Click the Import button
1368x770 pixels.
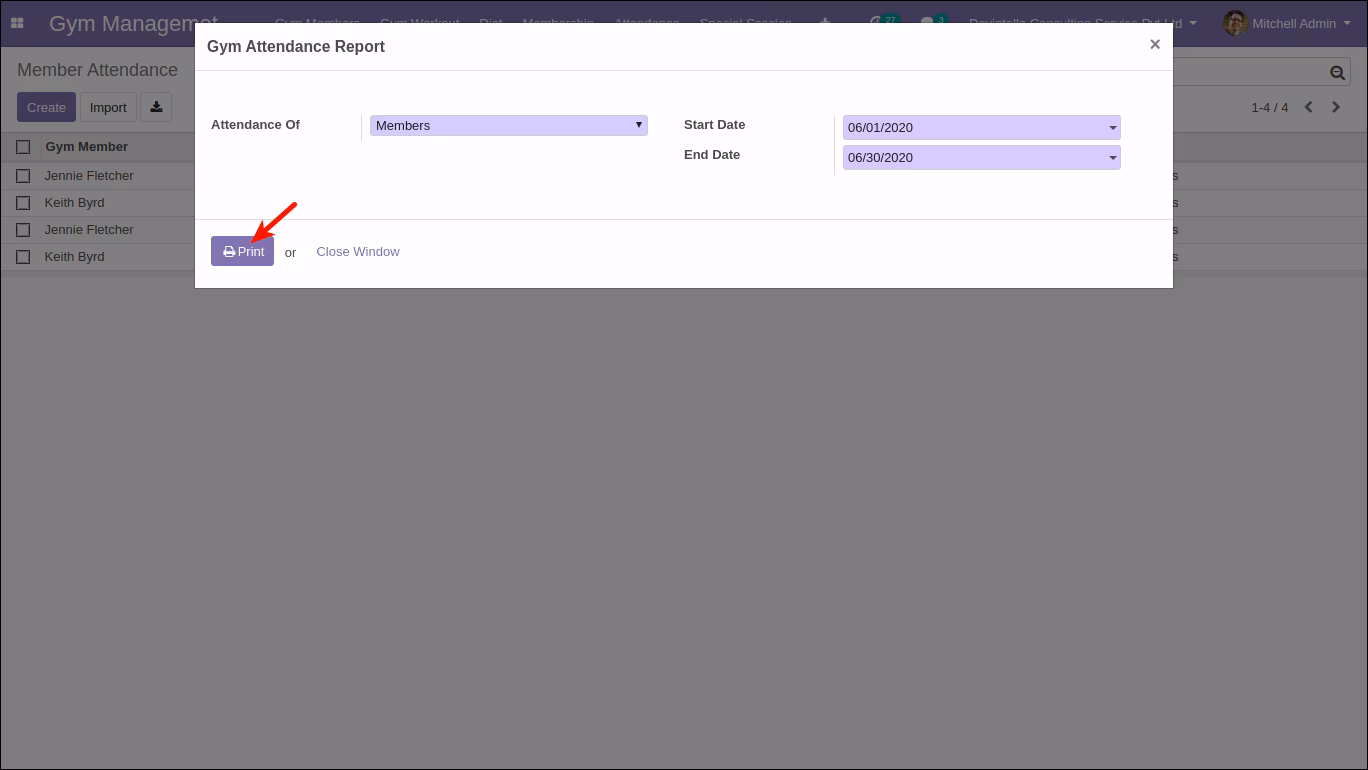108,107
